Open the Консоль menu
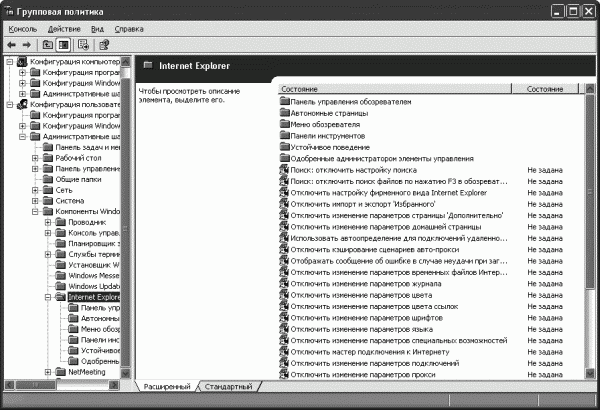600x410 pixels. point(22,29)
